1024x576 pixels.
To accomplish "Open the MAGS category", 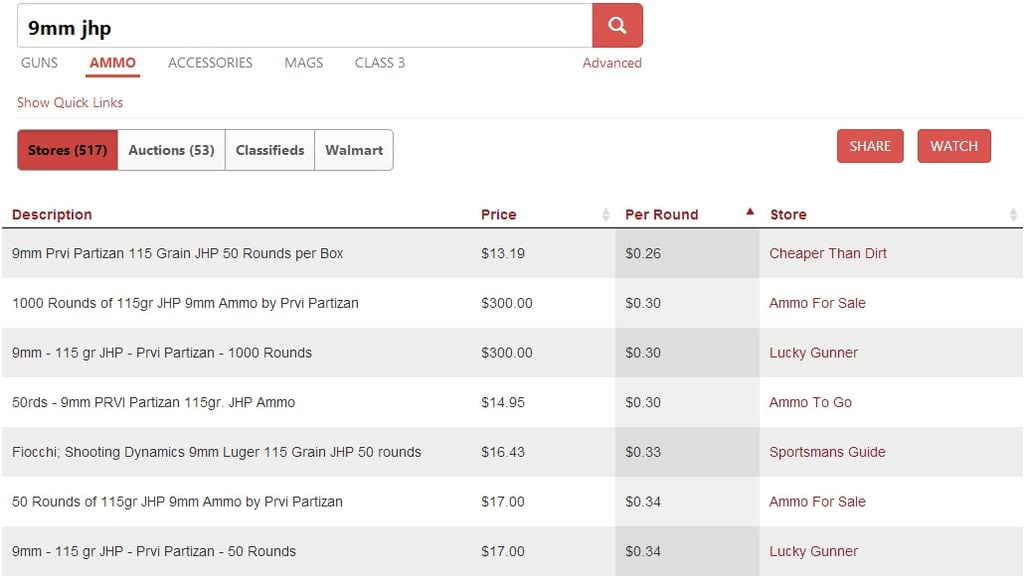I will click(304, 63).
